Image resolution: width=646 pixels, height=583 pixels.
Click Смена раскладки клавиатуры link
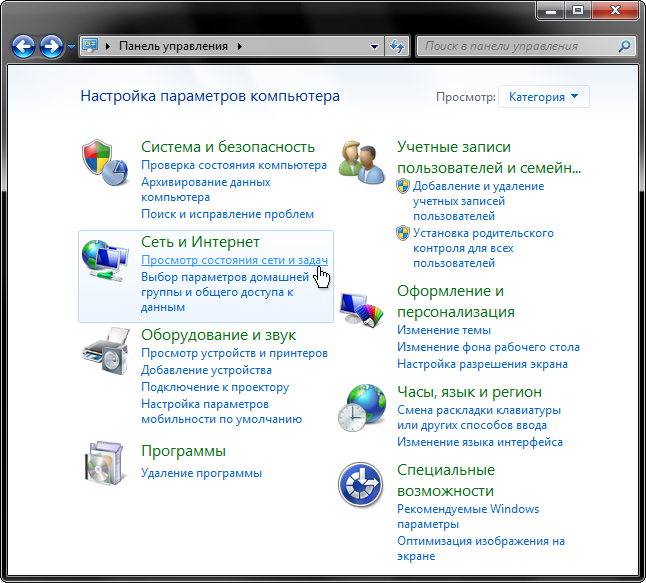[x=479, y=418]
